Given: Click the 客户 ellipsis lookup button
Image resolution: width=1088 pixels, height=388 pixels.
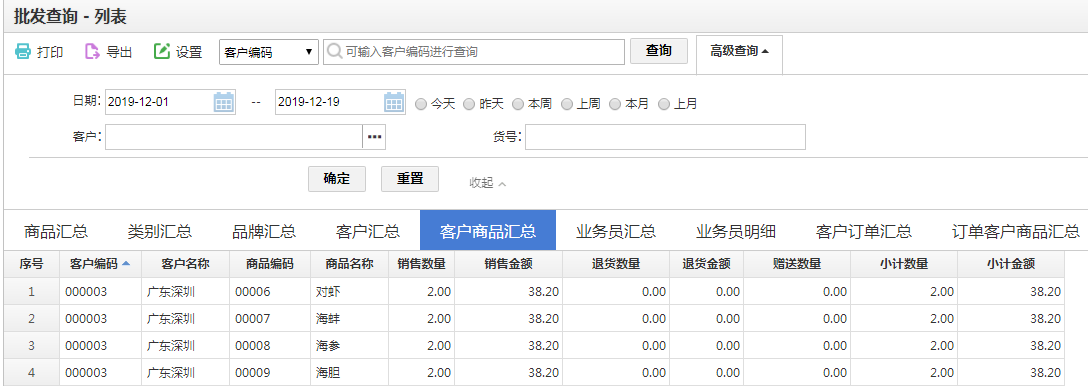Looking at the screenshot, I should pyautogui.click(x=374, y=137).
